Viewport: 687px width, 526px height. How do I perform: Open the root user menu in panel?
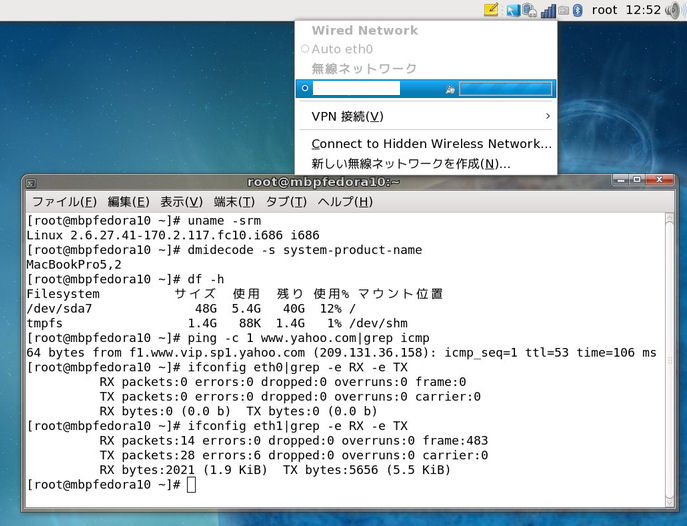tap(604, 10)
